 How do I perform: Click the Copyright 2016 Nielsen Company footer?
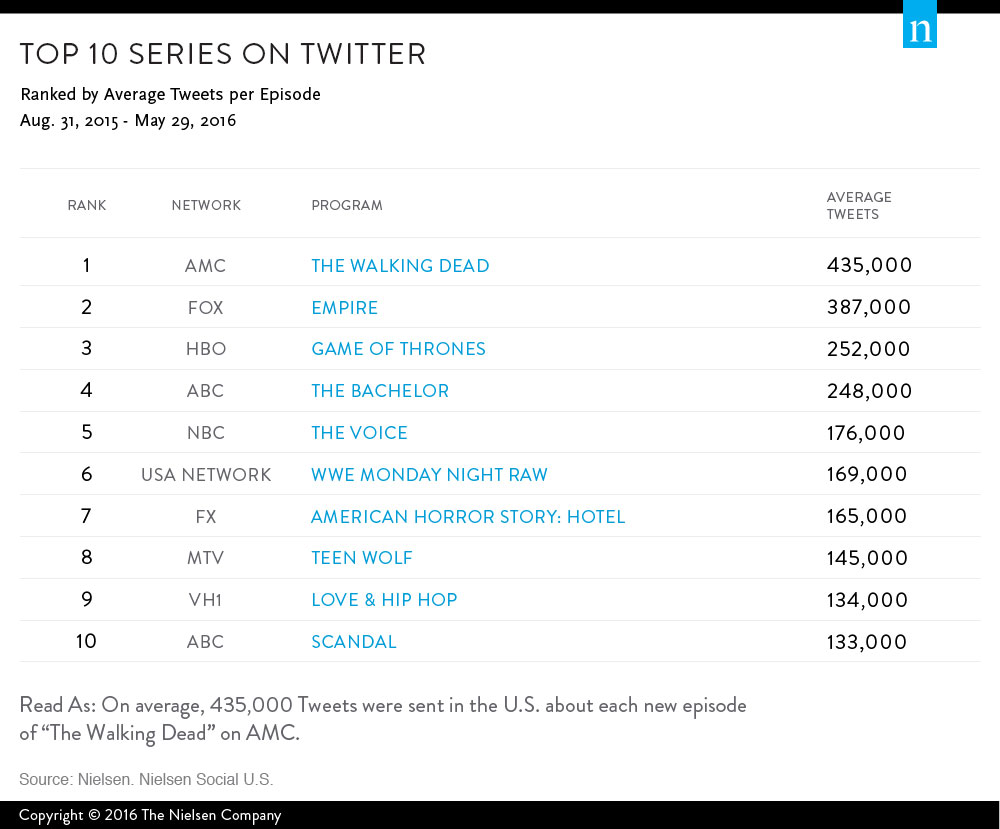pos(150,815)
